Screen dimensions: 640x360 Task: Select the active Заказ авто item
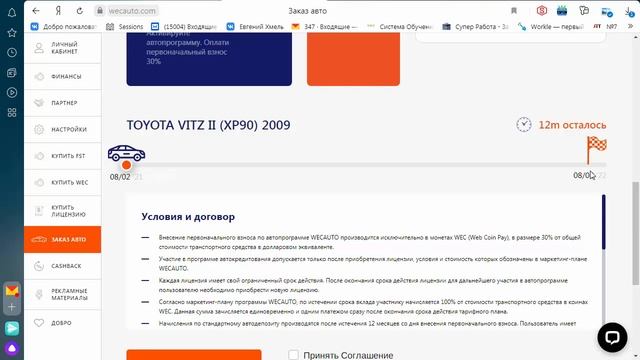click(x=62, y=240)
